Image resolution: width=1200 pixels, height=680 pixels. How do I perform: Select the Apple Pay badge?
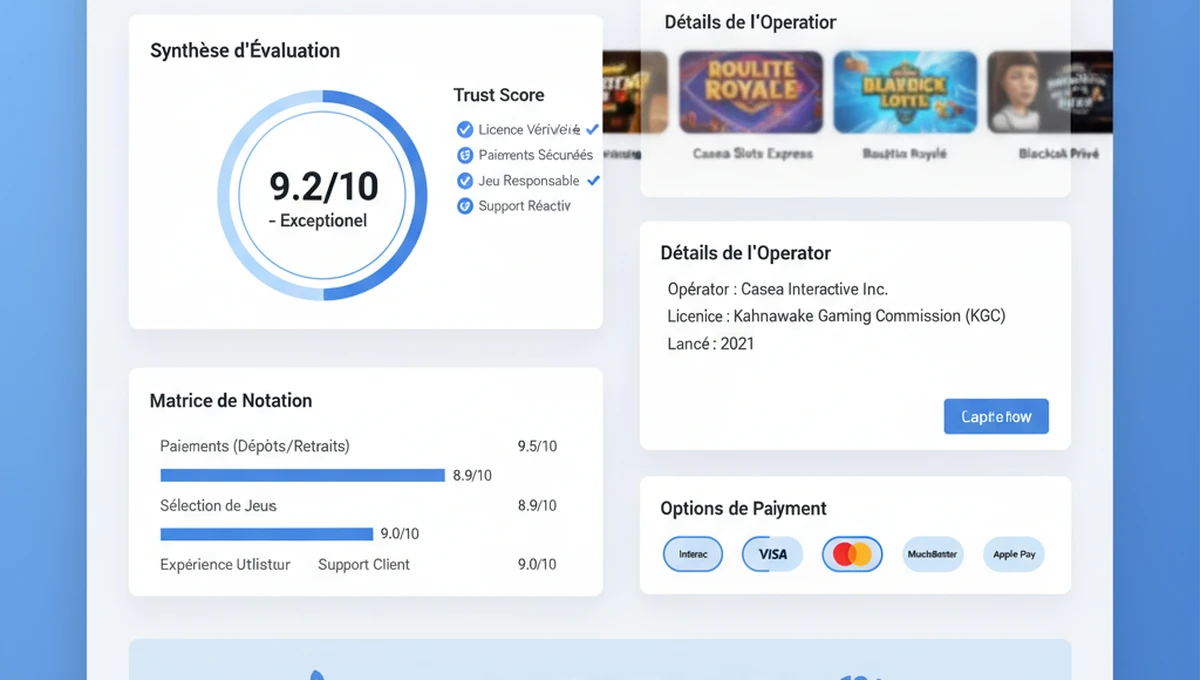[1014, 553]
